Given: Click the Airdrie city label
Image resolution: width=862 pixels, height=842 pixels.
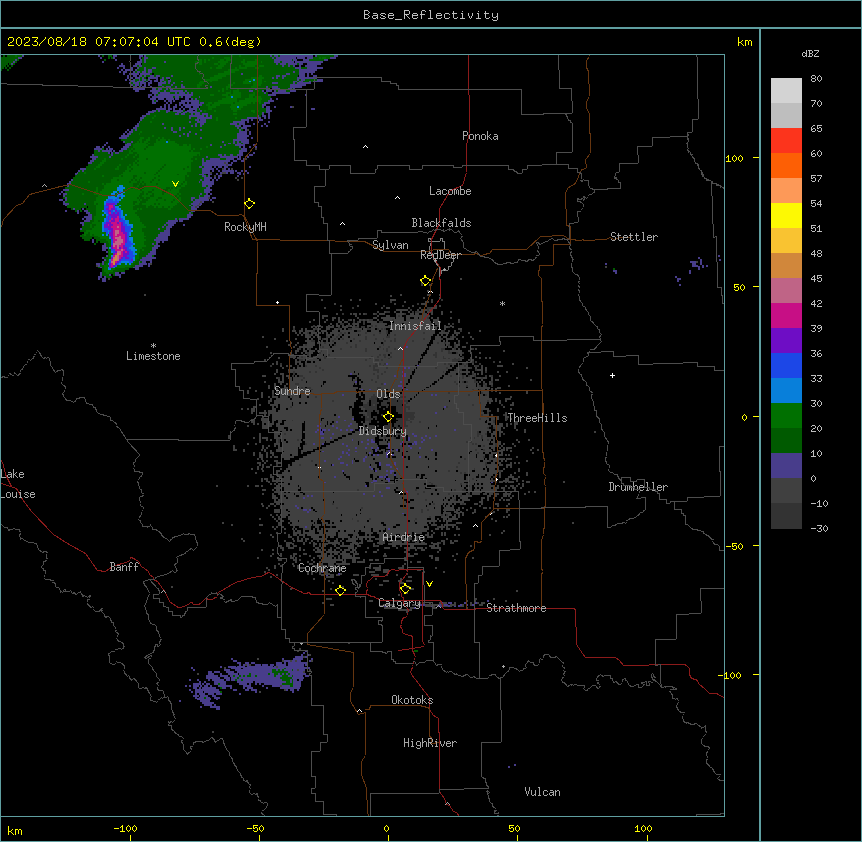Looking at the screenshot, I should click(404, 537).
